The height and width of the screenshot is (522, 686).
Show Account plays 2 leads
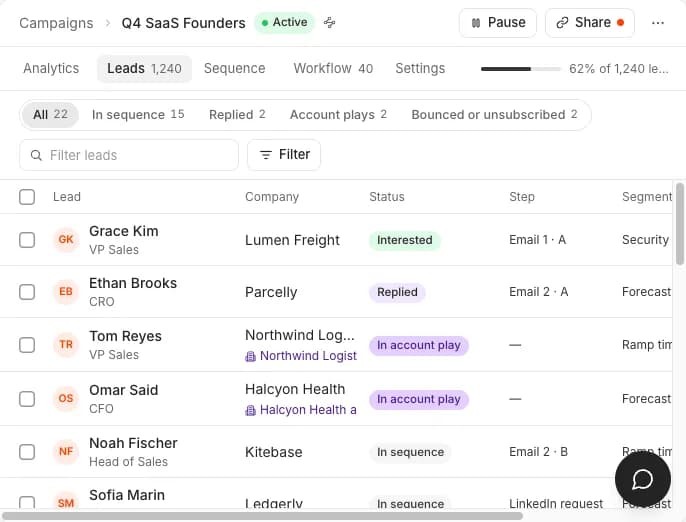tap(338, 115)
